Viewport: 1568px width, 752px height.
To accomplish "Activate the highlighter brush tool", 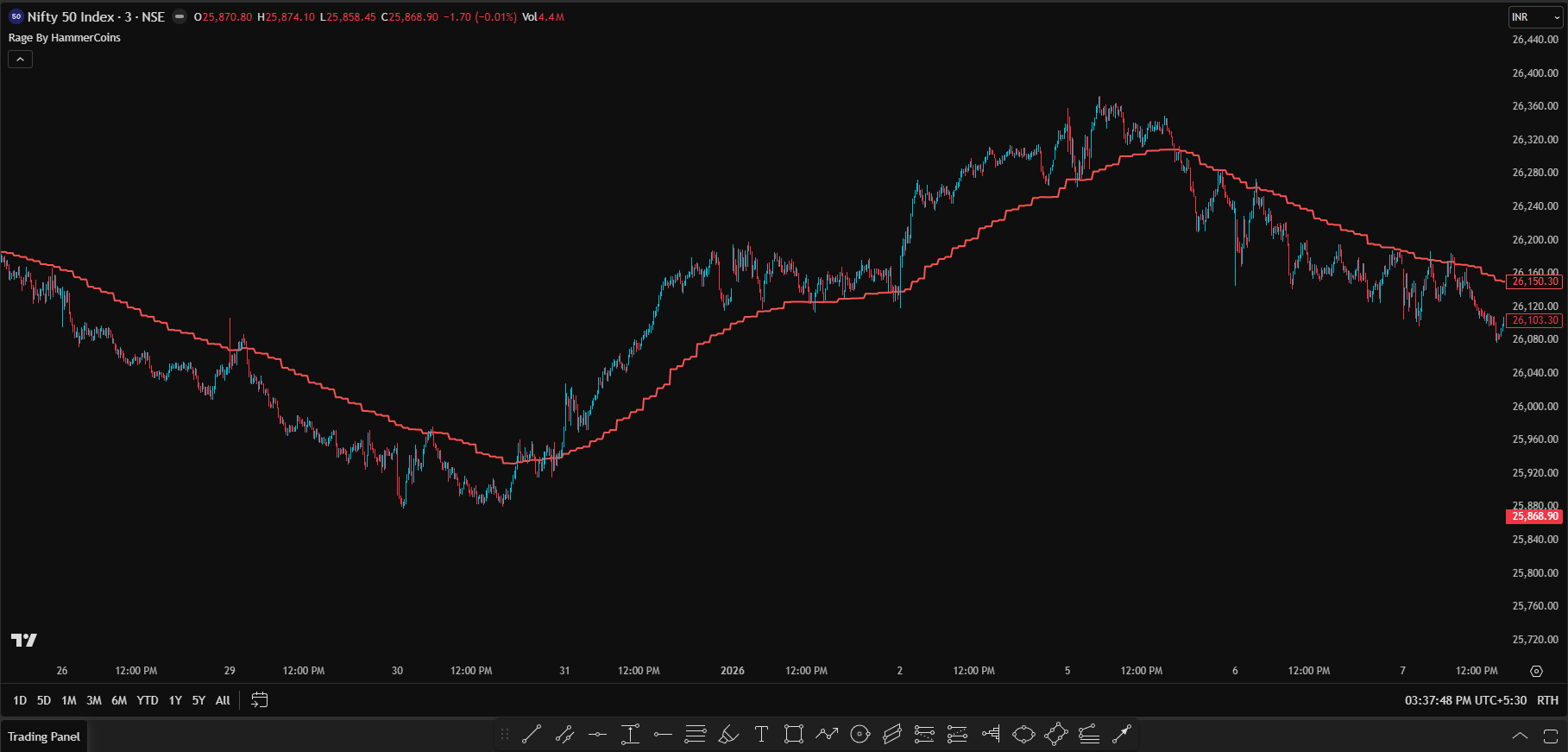I will coord(728,734).
